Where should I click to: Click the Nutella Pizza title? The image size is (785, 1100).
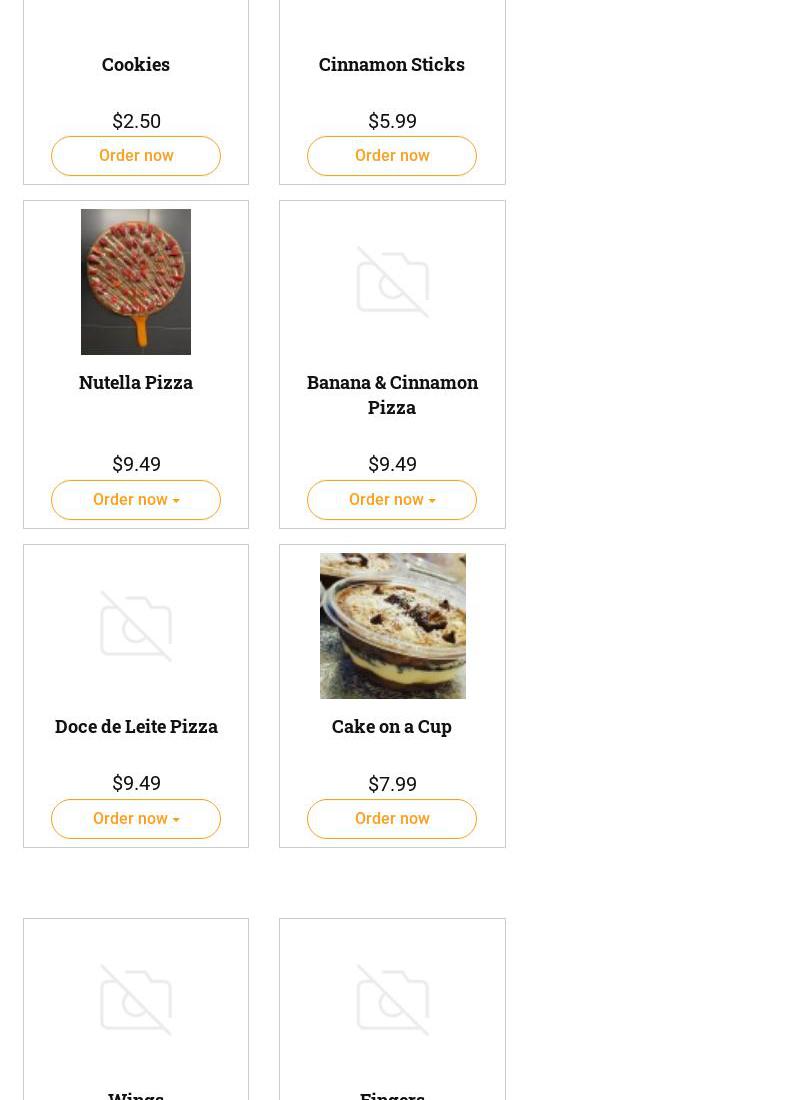[136, 382]
